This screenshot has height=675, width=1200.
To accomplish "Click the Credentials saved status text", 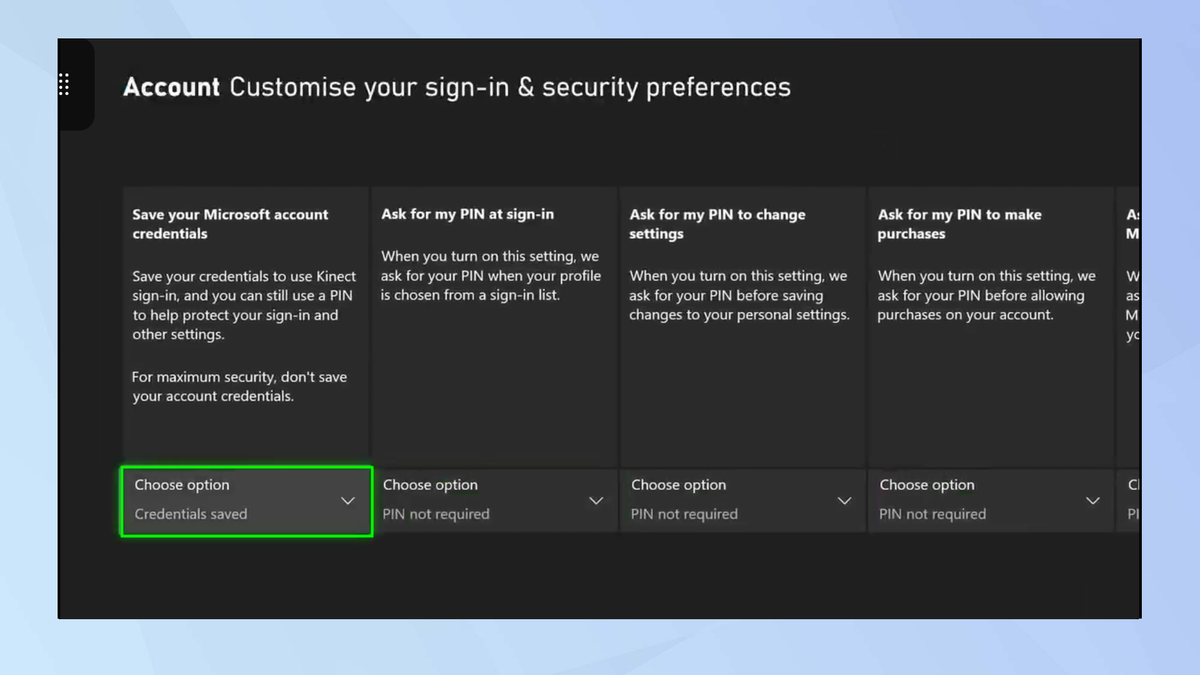I will pyautogui.click(x=190, y=514).
